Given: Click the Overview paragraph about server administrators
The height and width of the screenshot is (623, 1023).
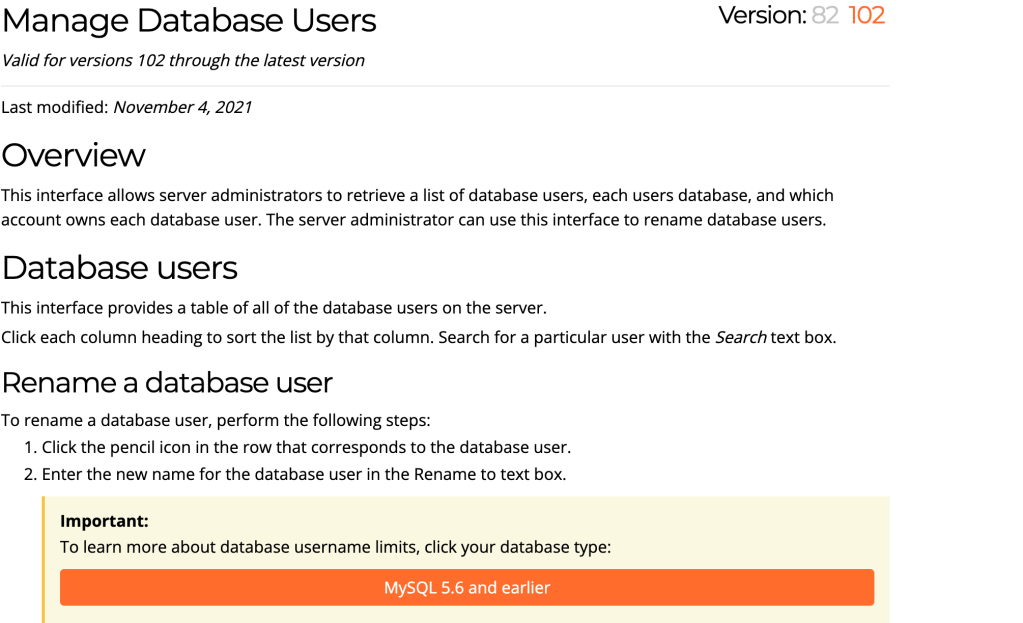Looking at the screenshot, I should click(417, 207).
